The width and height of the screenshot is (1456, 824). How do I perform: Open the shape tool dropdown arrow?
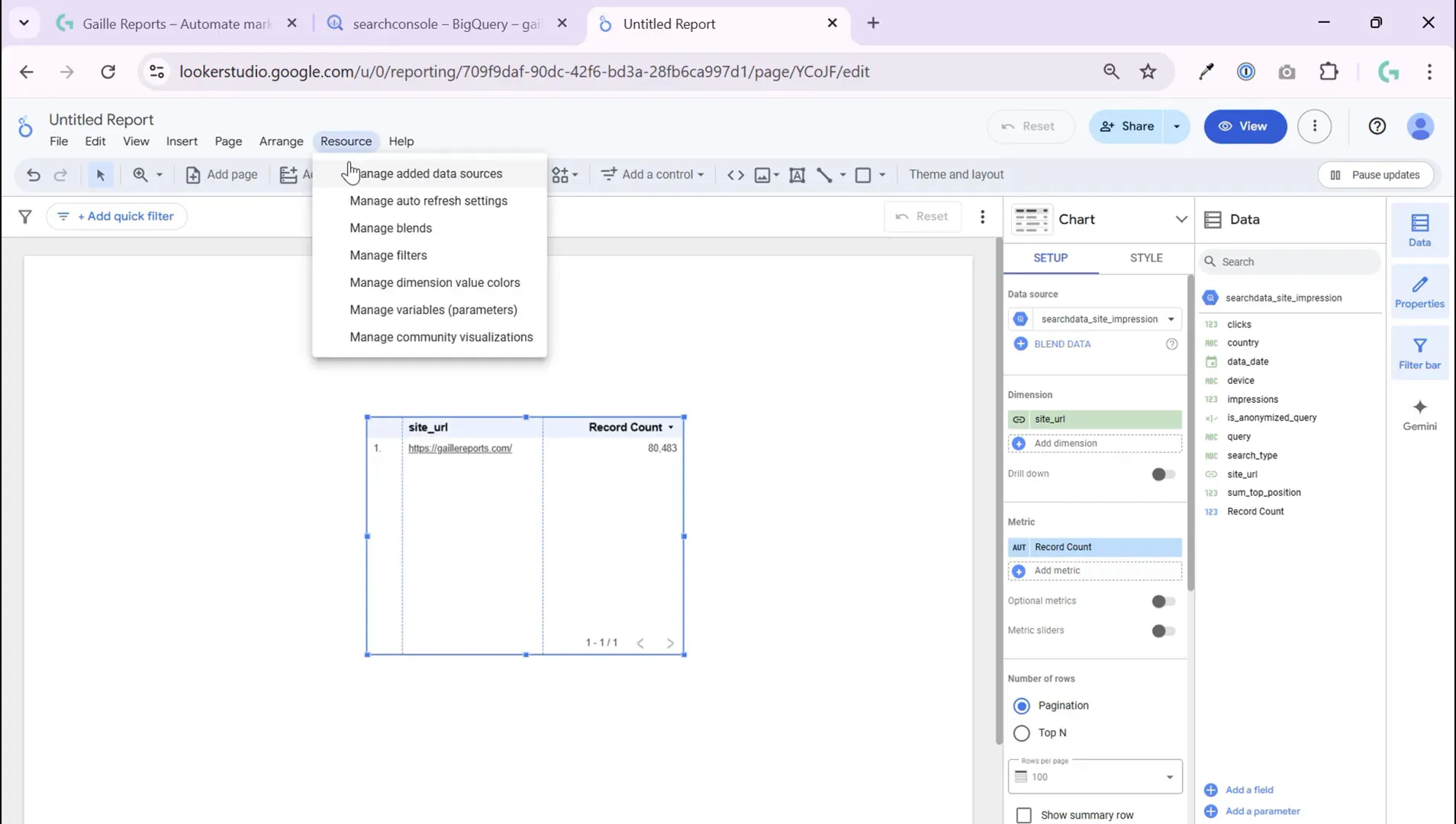pyautogui.click(x=882, y=175)
